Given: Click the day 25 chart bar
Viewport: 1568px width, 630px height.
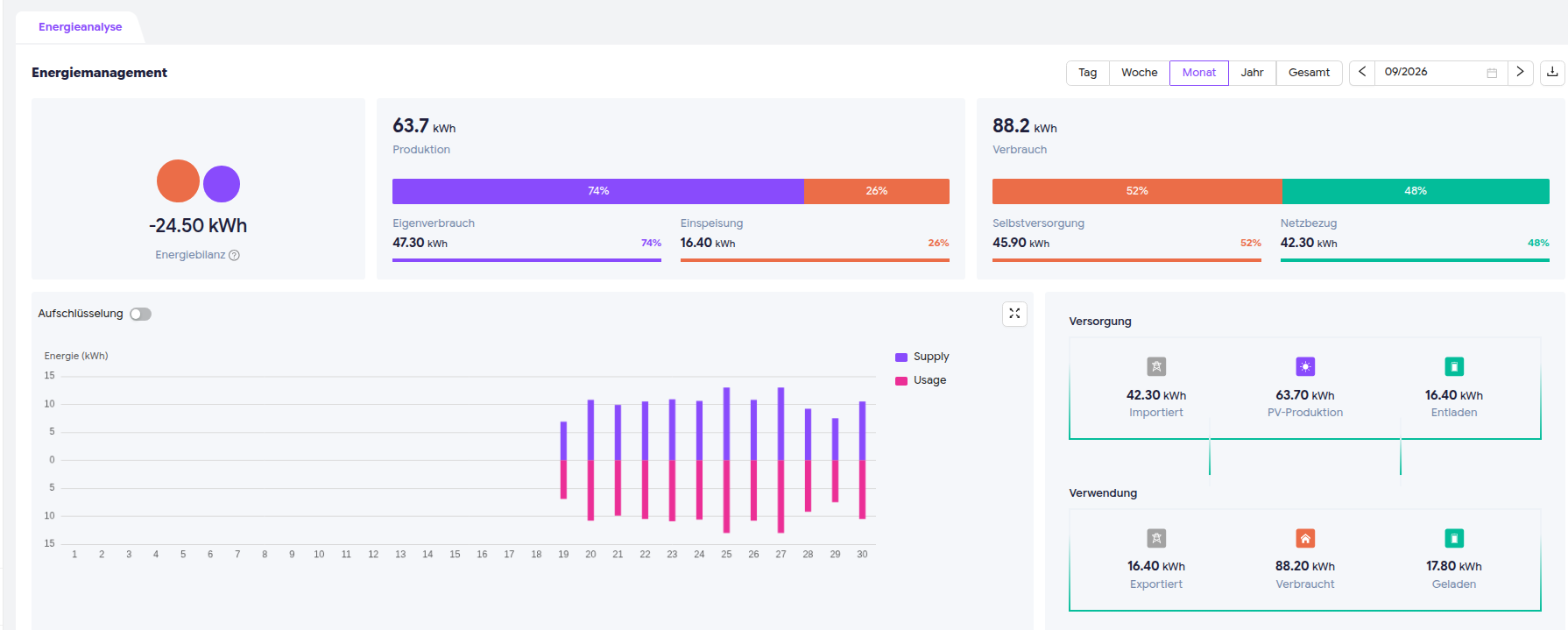Looking at the screenshot, I should click(726, 460).
